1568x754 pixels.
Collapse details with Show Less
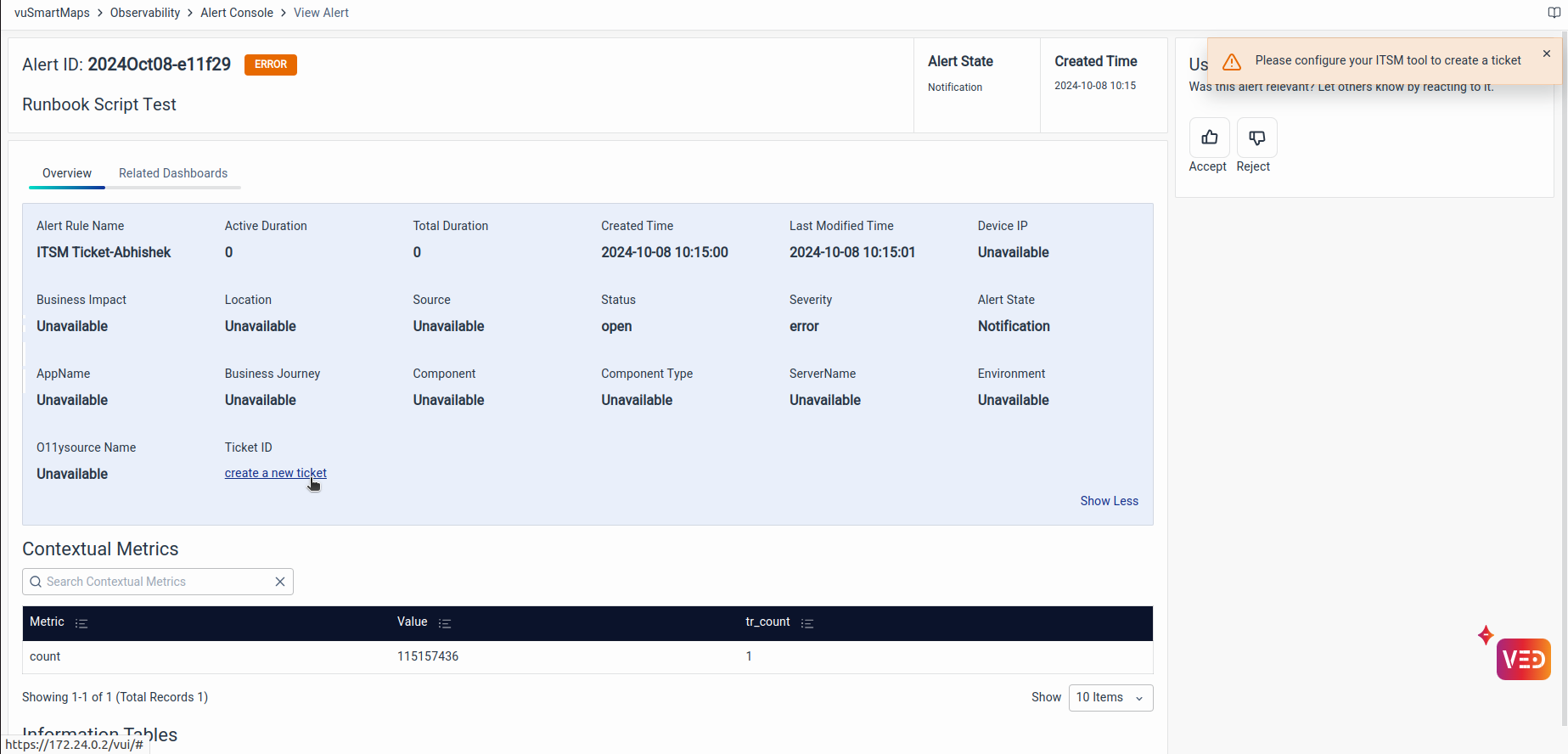click(1109, 501)
